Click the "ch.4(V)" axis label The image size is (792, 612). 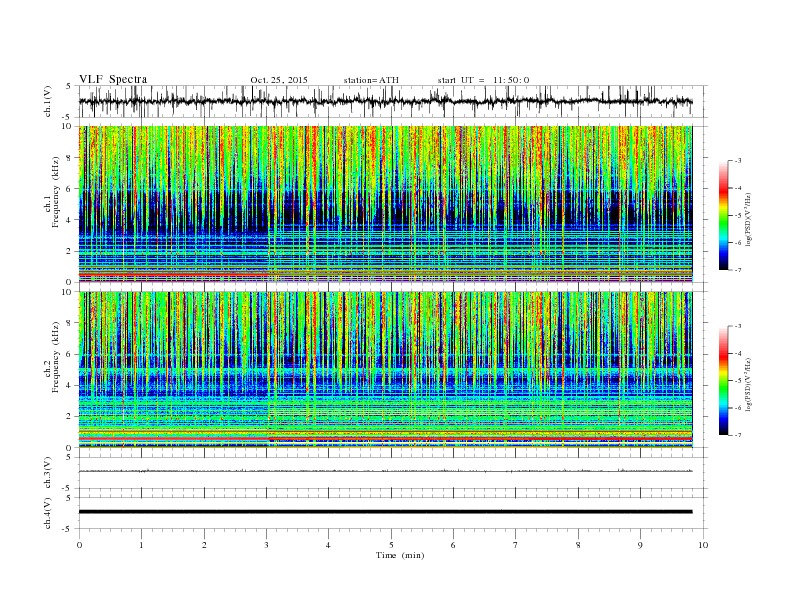click(47, 513)
